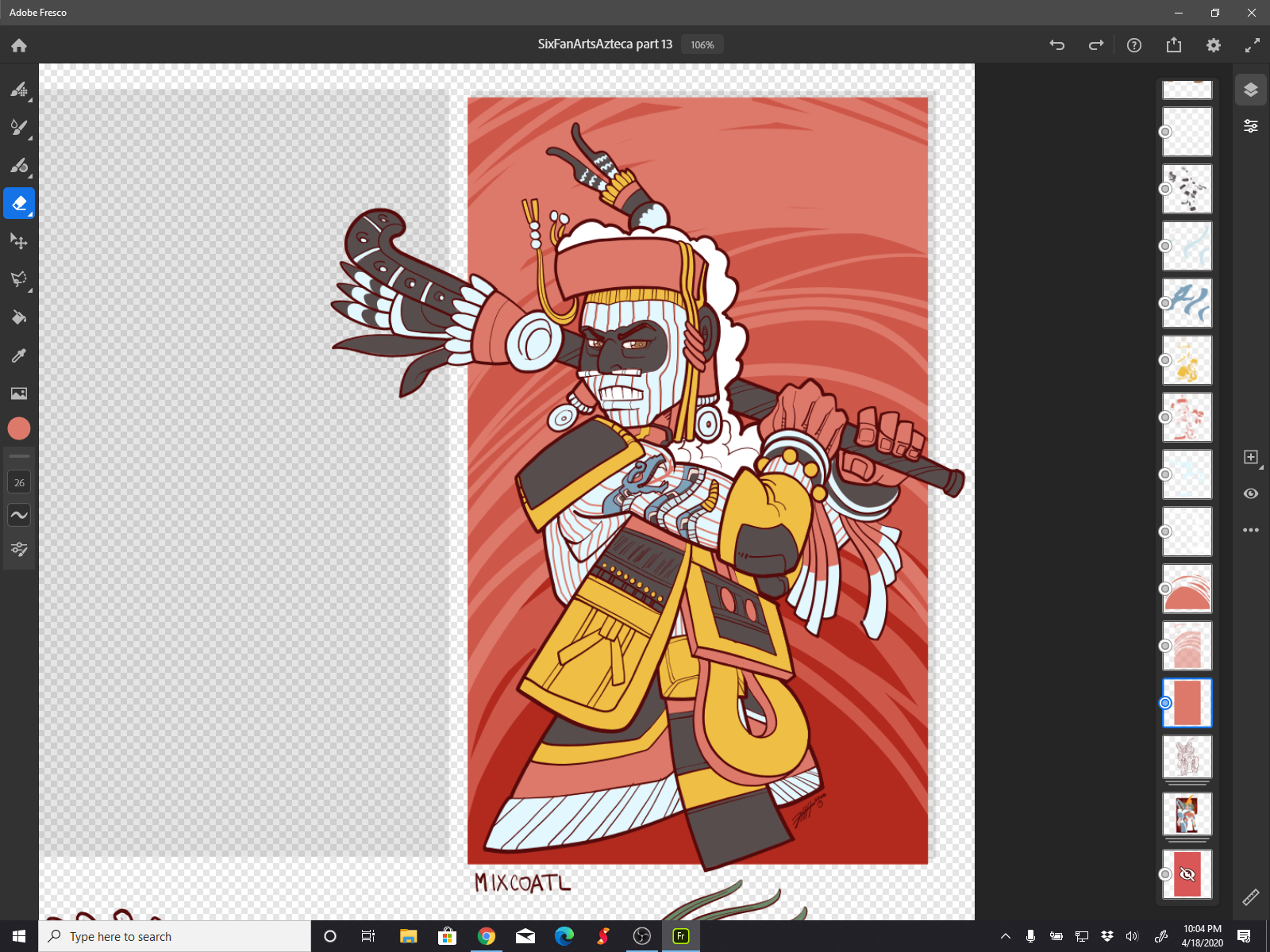
Task: Open the volume control in system tray
Action: [x=1133, y=936]
